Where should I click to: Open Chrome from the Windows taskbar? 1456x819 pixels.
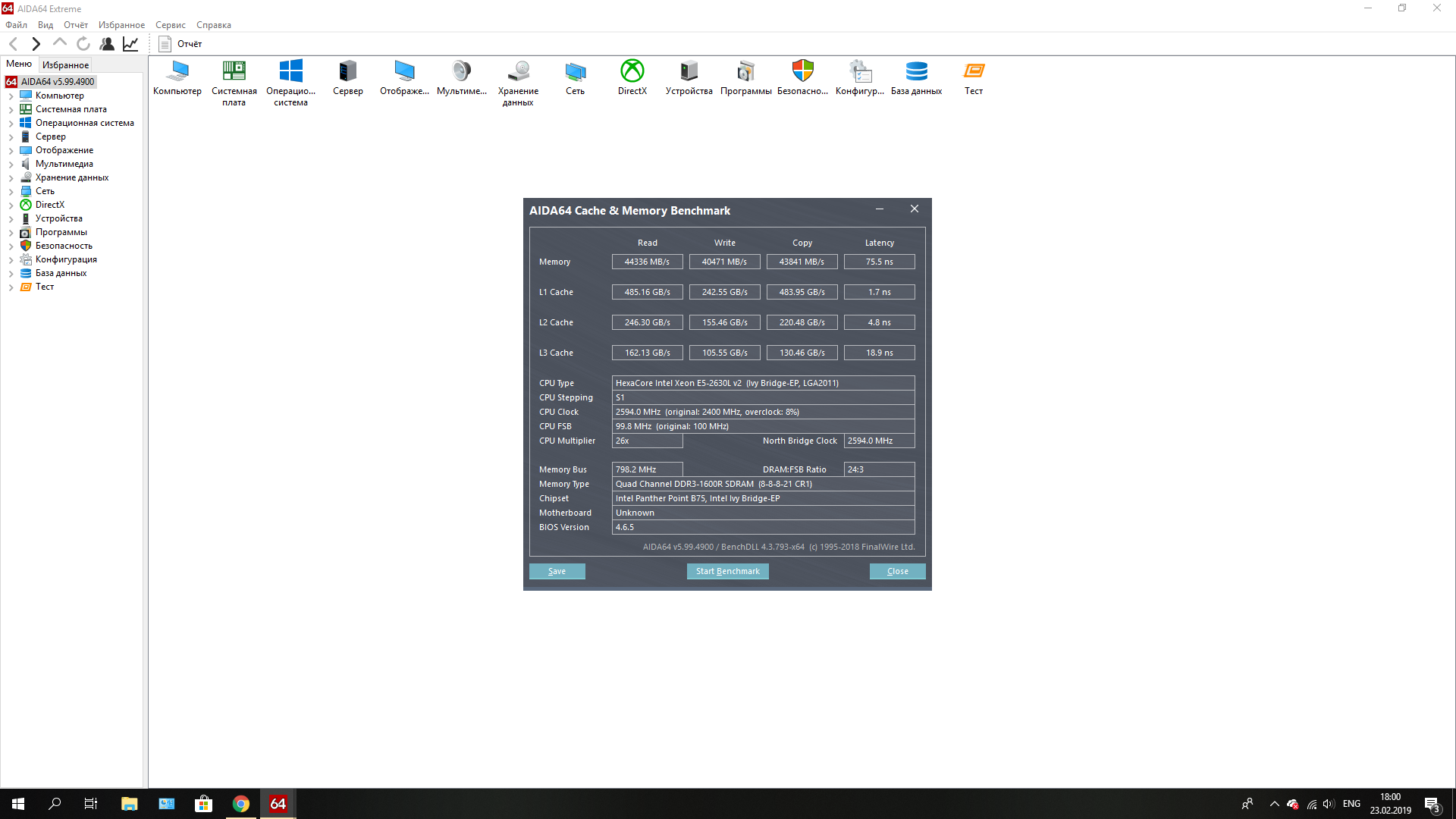click(240, 804)
